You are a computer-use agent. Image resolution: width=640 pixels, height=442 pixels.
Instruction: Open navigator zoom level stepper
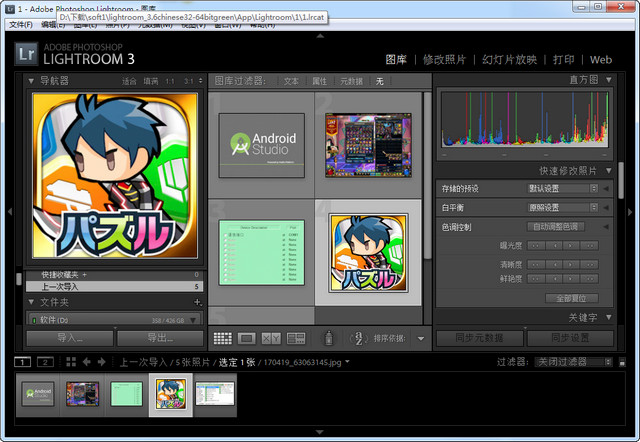pos(200,81)
